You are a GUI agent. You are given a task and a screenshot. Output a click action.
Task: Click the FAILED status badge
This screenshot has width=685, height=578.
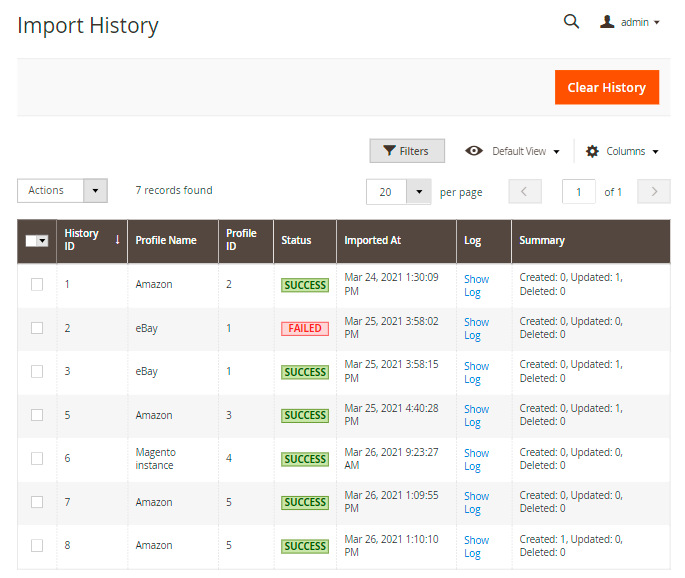click(x=305, y=328)
